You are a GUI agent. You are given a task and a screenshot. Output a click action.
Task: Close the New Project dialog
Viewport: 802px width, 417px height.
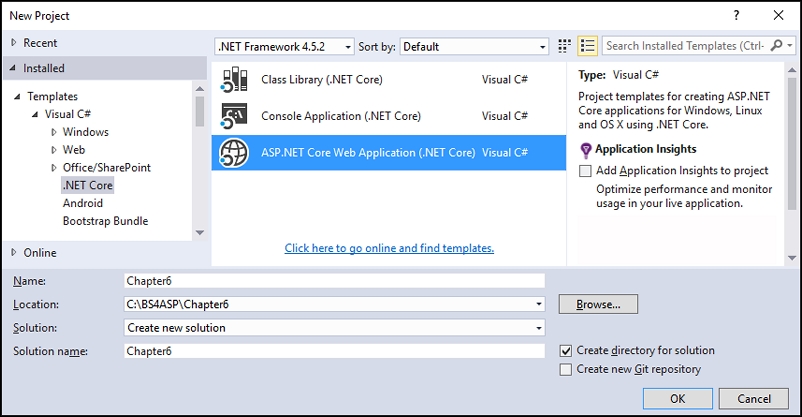(778, 15)
